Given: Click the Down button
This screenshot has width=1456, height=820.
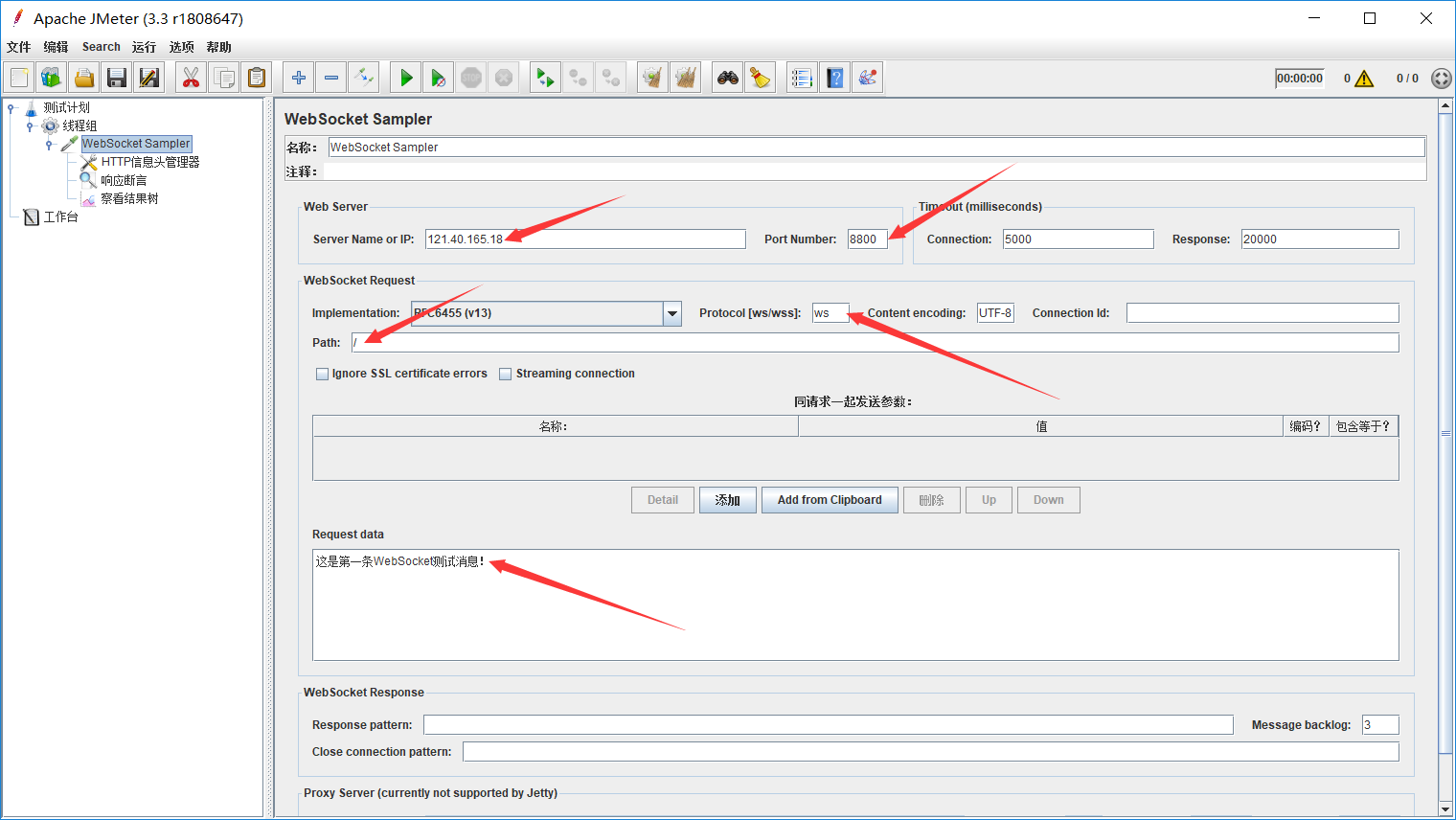Looking at the screenshot, I should pos(1049,500).
